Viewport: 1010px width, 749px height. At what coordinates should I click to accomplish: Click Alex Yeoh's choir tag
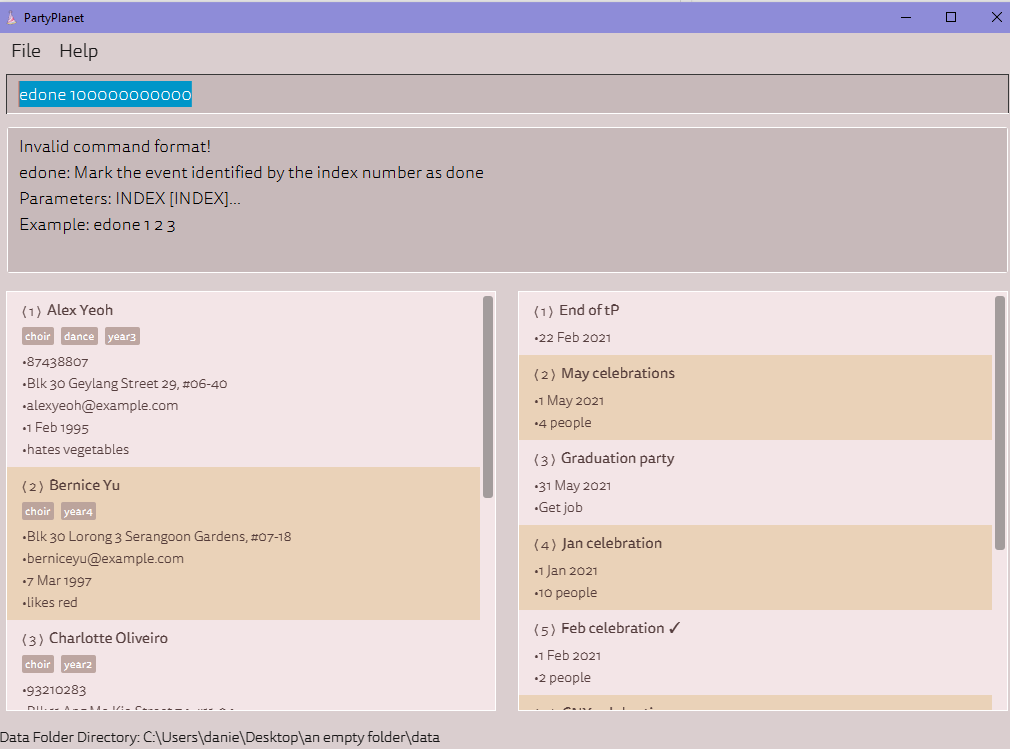(x=38, y=336)
